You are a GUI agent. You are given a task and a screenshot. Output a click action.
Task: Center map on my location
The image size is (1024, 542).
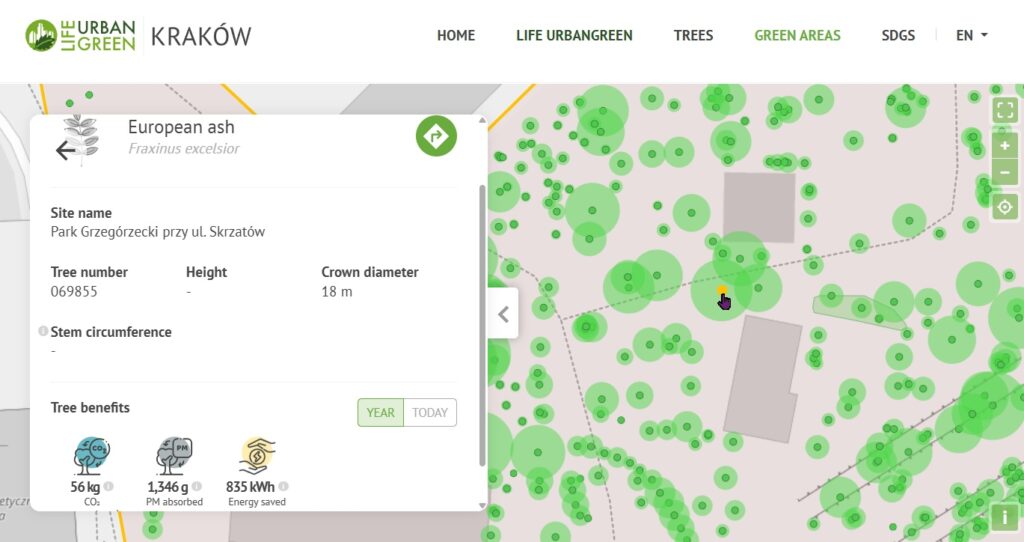1005,208
